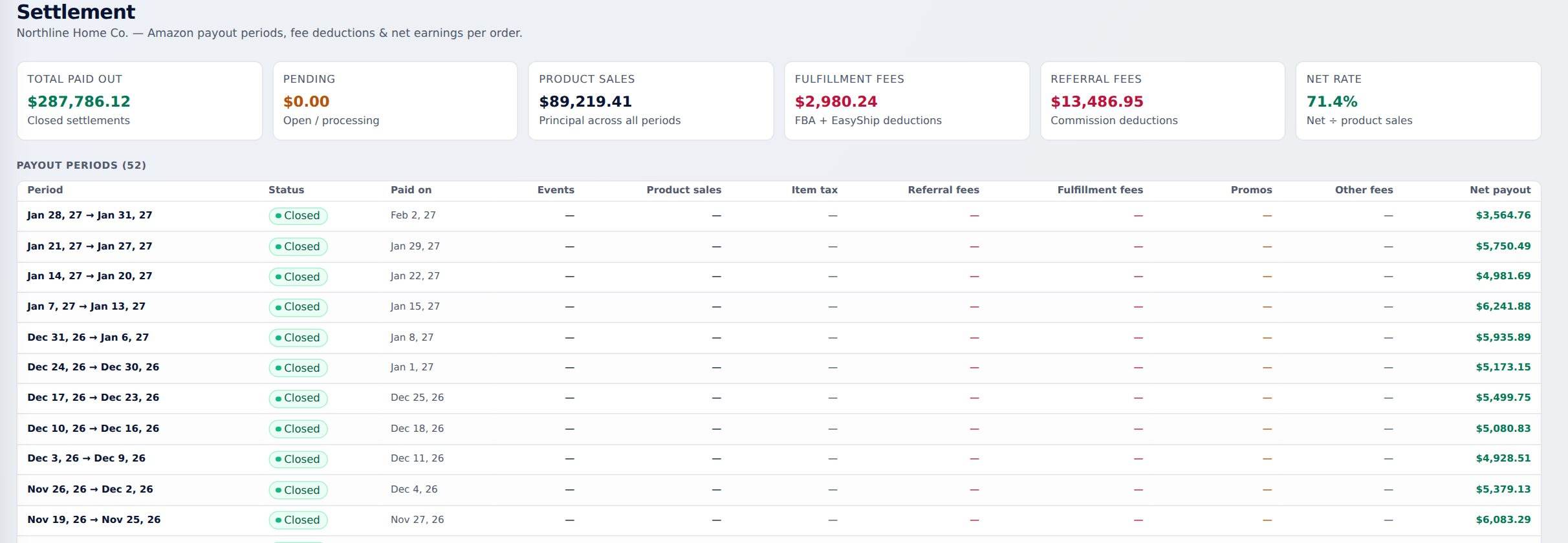Screen dimensions: 1568x543
Task: Click the Product sales column header
Action: (684, 190)
